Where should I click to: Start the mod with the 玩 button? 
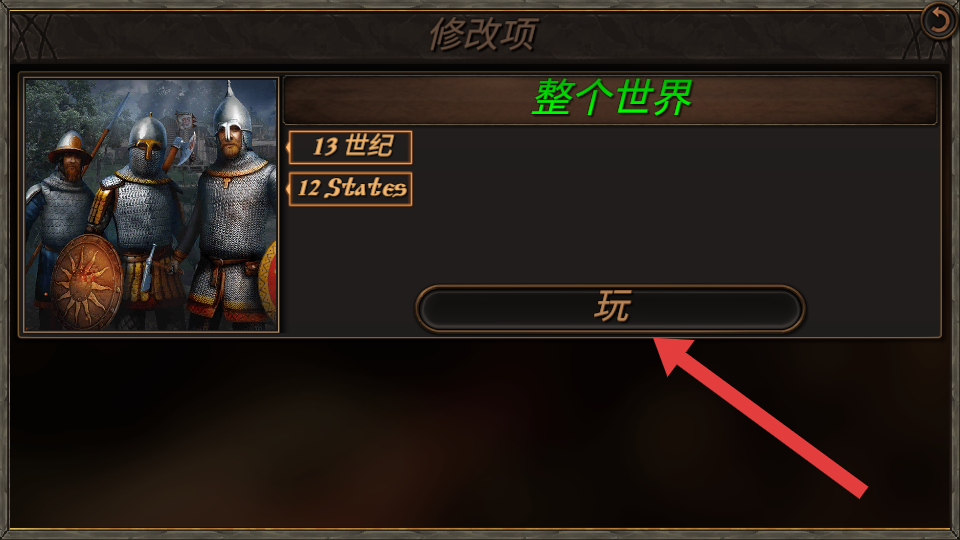pos(610,309)
